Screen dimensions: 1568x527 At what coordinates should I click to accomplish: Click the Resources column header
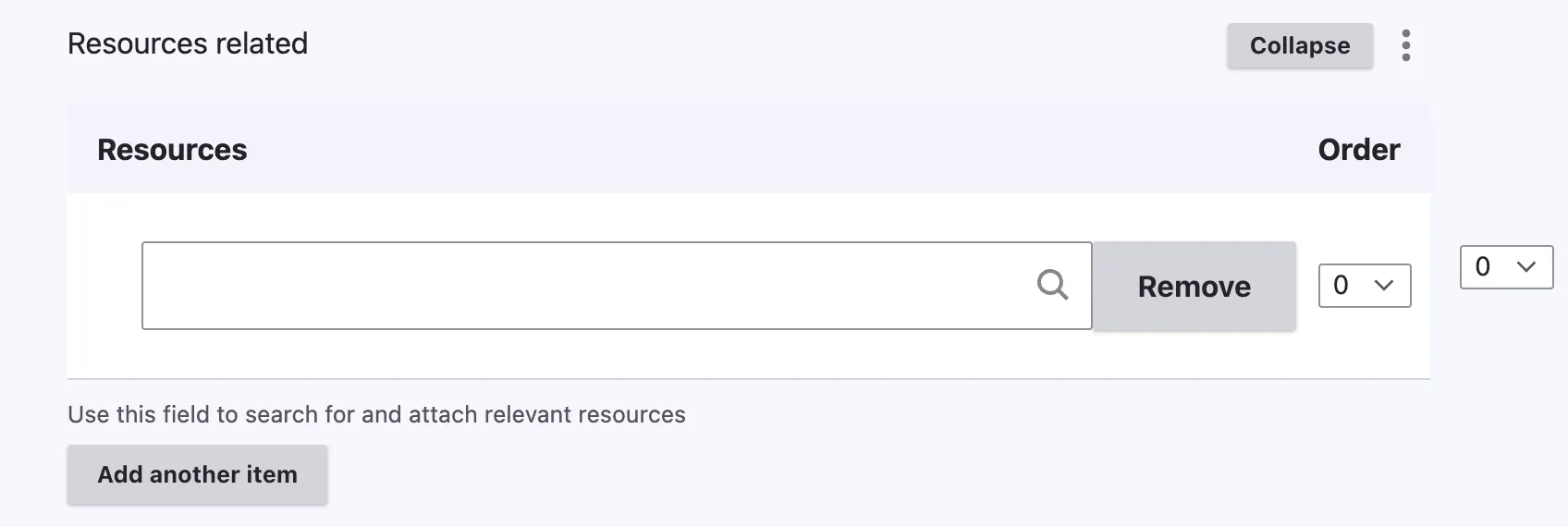click(x=172, y=150)
